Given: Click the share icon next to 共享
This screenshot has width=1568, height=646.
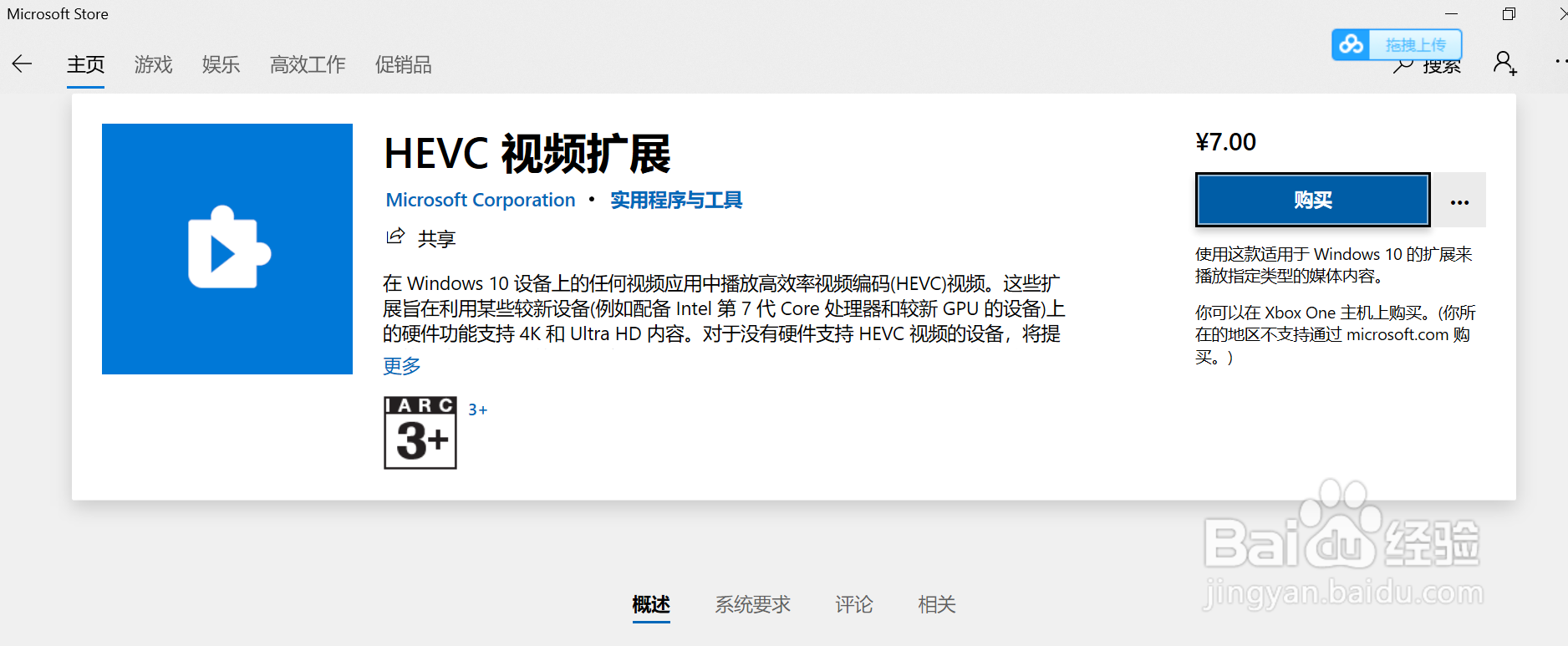Looking at the screenshot, I should tap(395, 237).
